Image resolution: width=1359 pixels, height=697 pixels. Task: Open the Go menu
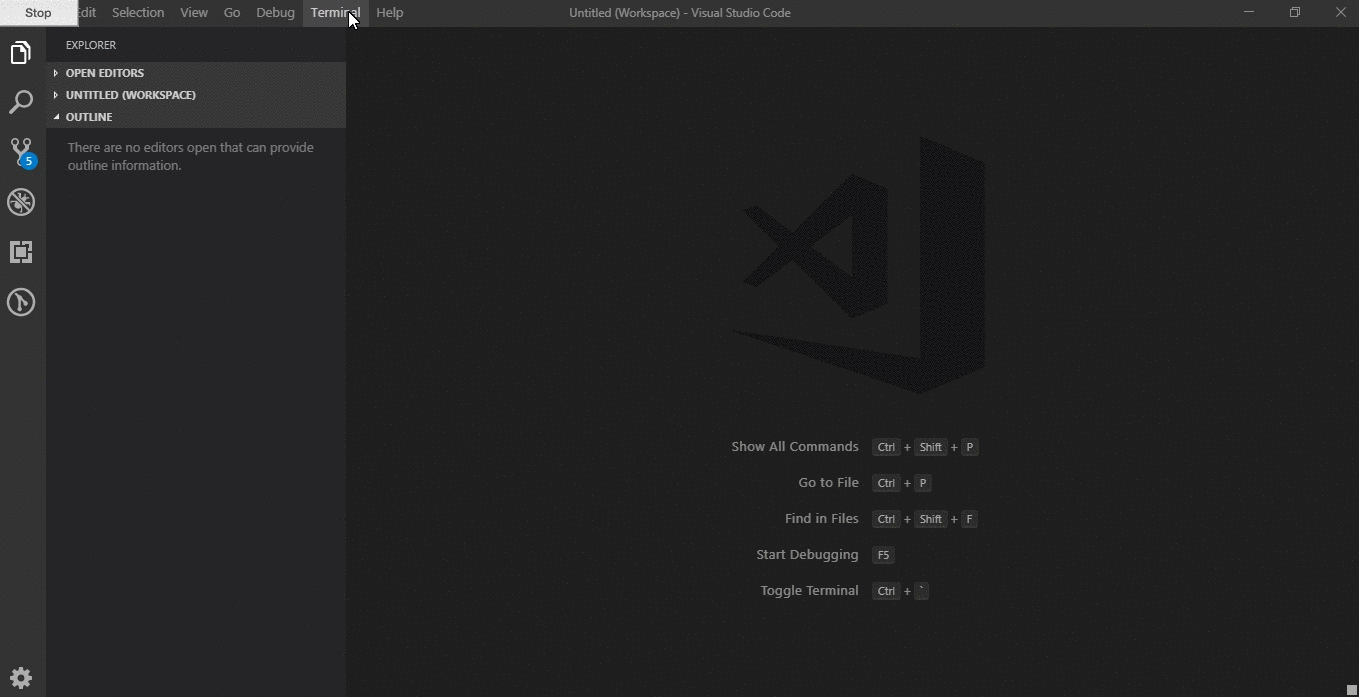coord(232,13)
